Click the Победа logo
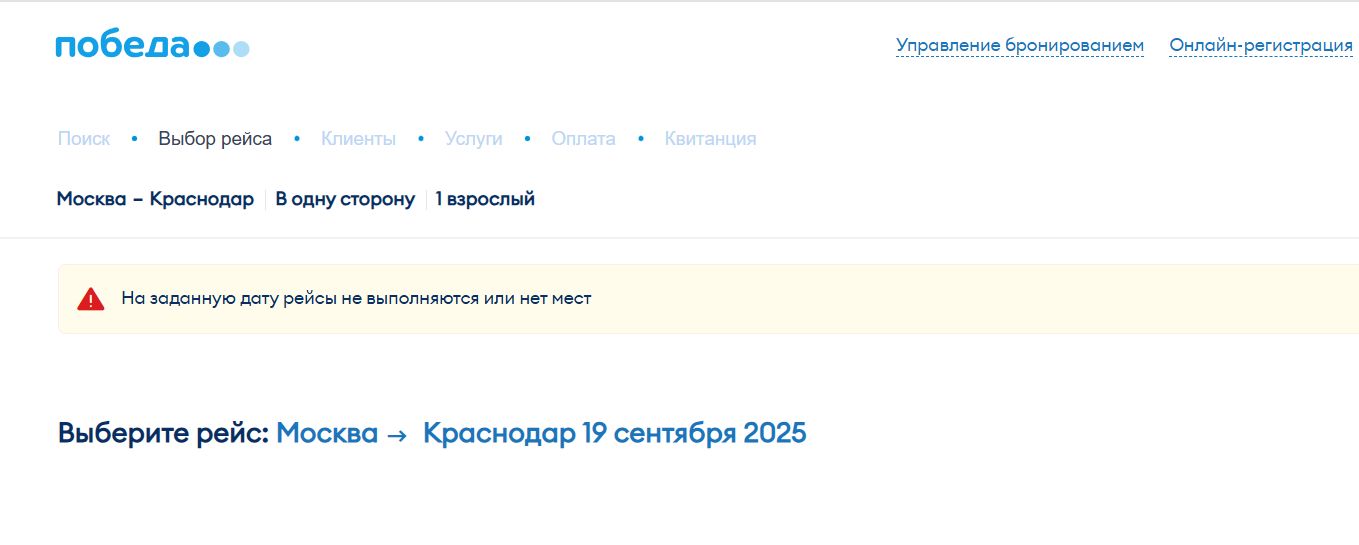This screenshot has height=545, width=1359. (x=122, y=46)
